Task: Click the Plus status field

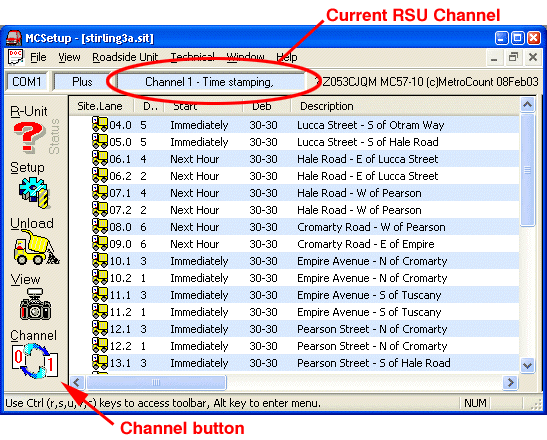Action: [82, 82]
